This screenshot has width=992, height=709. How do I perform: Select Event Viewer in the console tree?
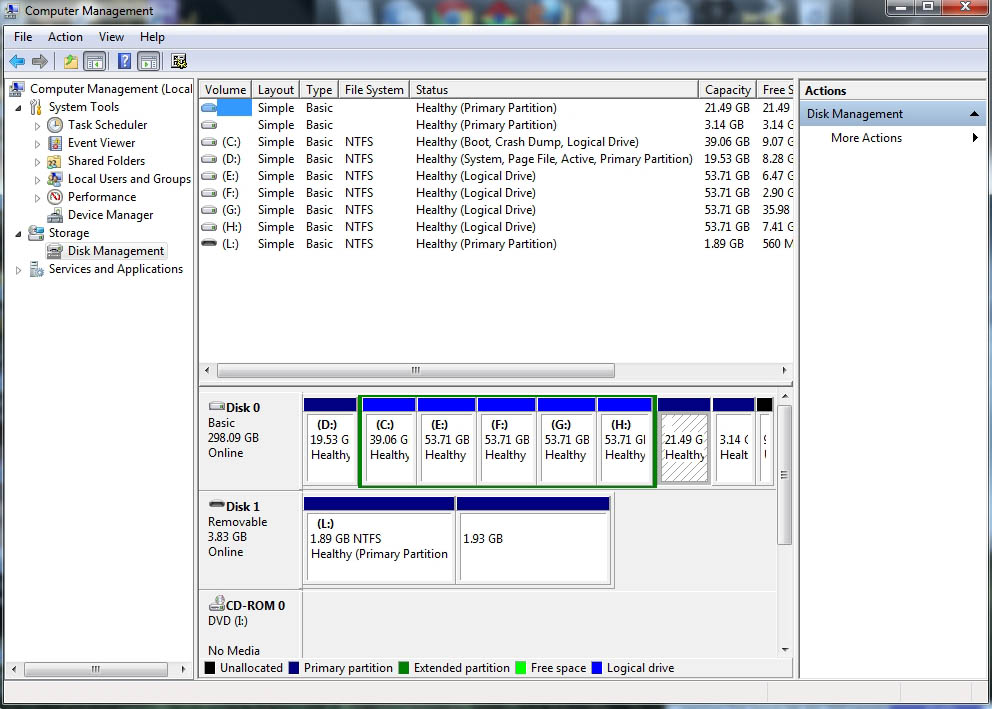click(x=101, y=143)
